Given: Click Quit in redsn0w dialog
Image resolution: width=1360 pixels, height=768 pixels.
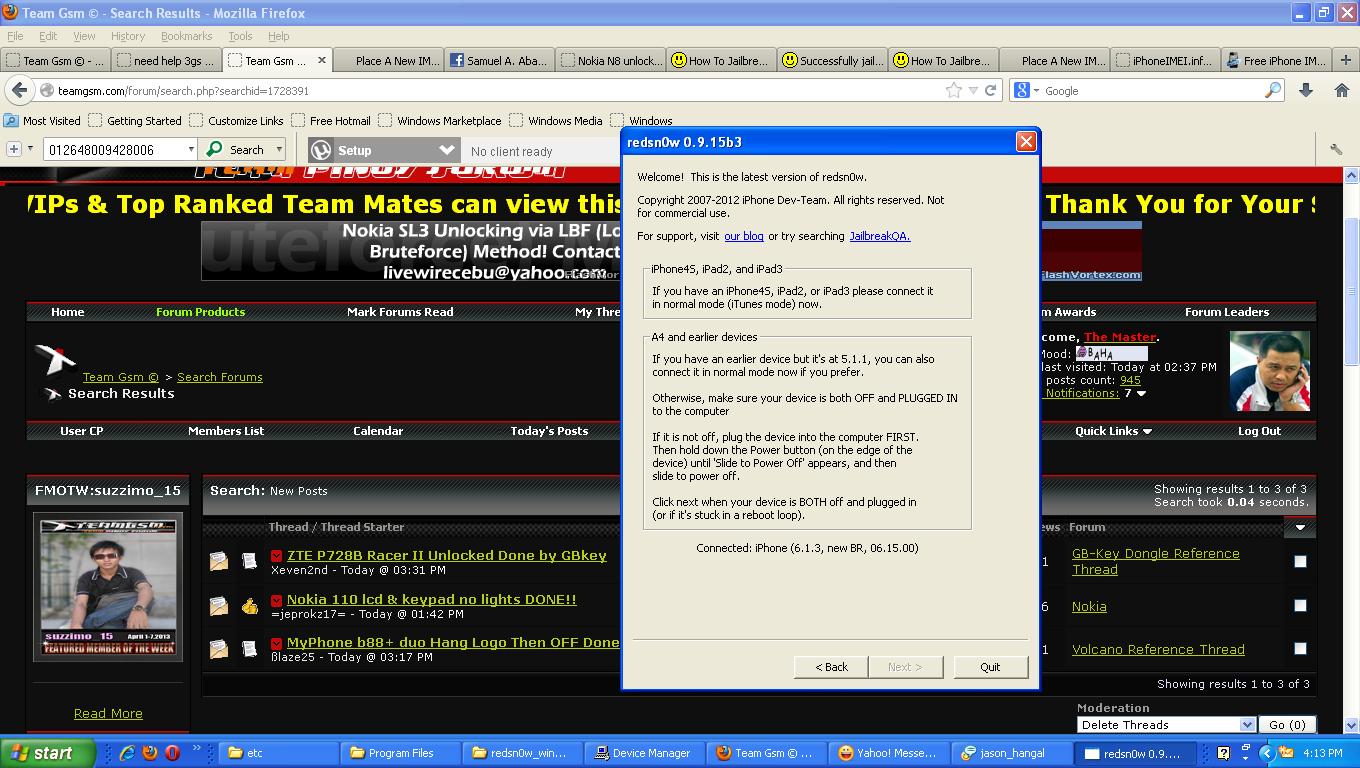Looking at the screenshot, I should 990,667.
